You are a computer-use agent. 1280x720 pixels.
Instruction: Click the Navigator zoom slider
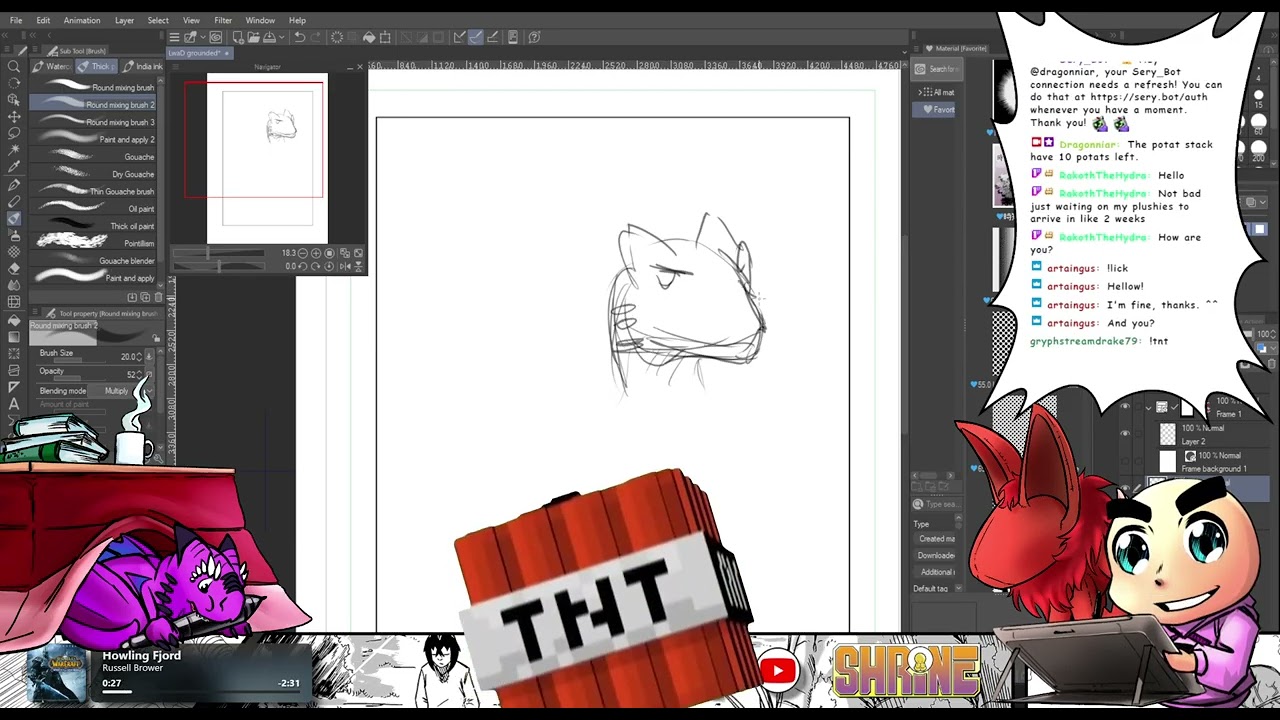[218, 253]
